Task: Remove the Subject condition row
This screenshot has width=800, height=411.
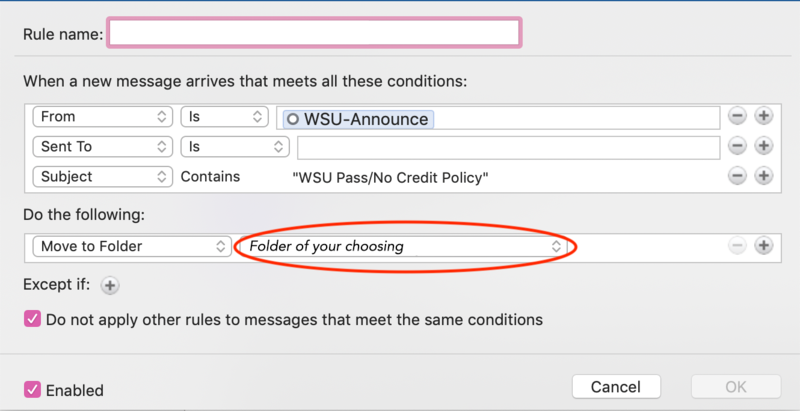Action: [x=737, y=176]
